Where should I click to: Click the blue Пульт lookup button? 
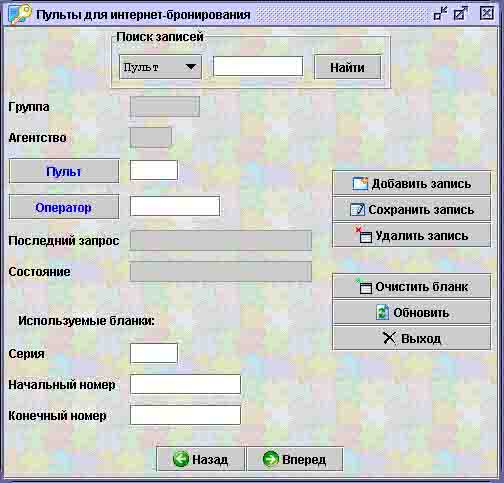pos(64,171)
